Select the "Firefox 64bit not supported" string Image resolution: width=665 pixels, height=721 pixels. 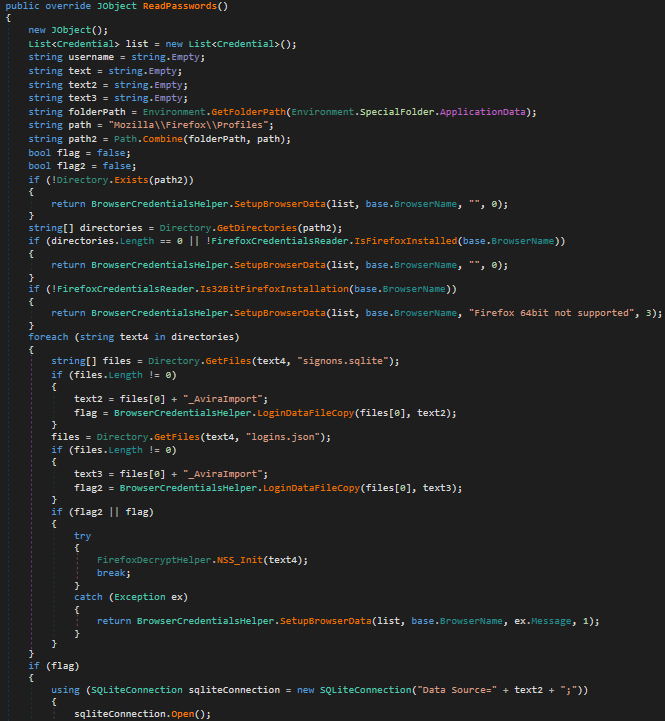[x=551, y=313]
